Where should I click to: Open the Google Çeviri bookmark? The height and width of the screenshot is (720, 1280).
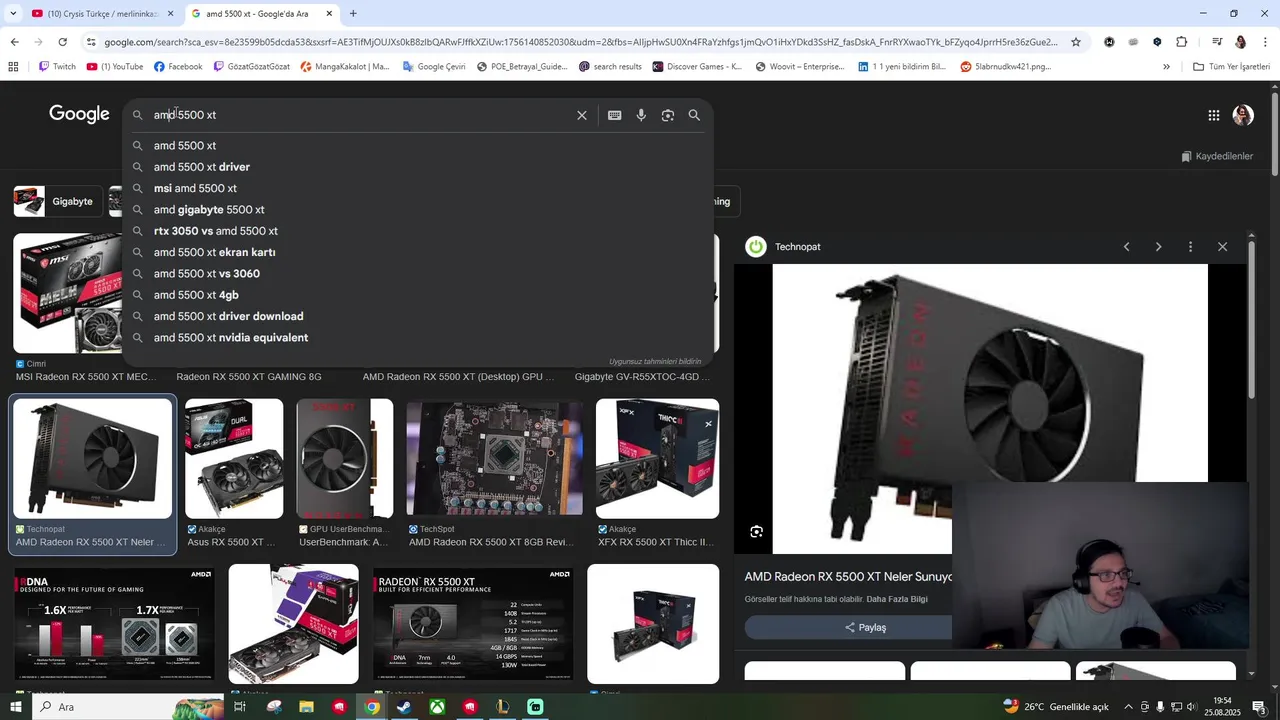(434, 67)
